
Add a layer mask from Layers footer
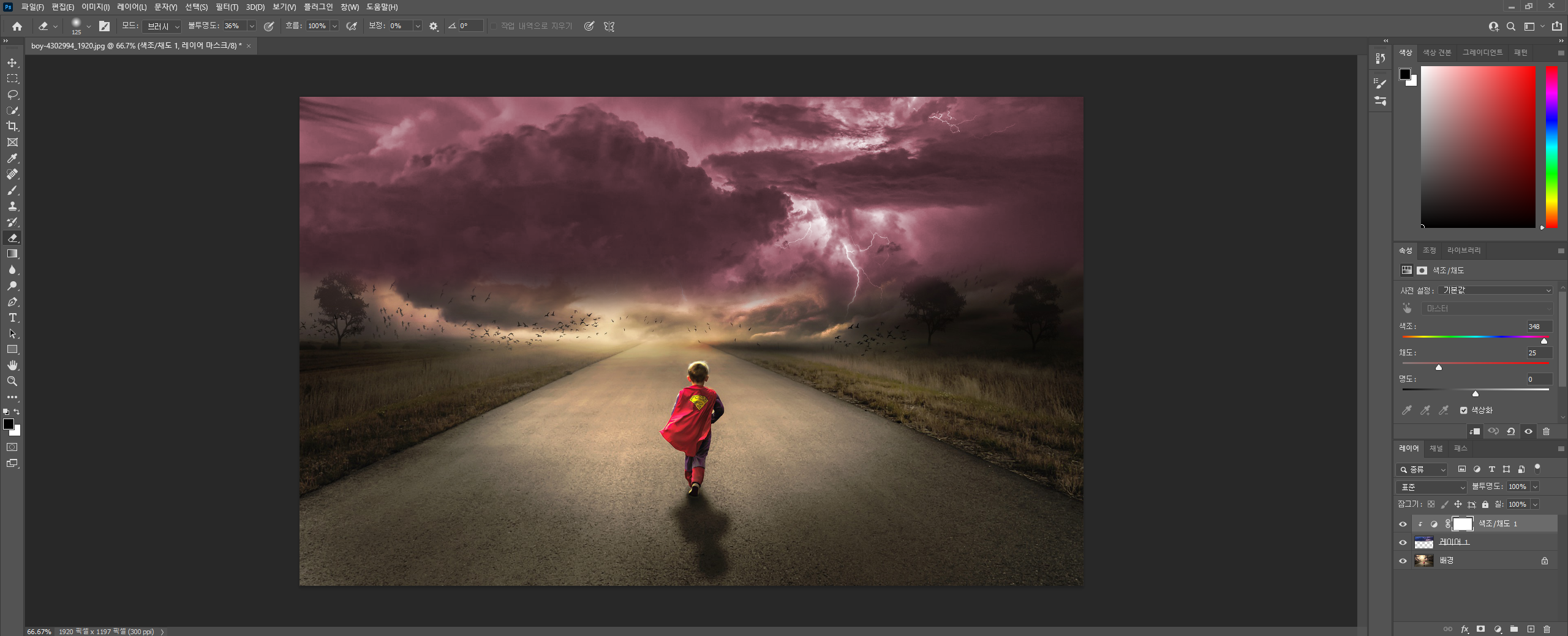tap(1481, 629)
